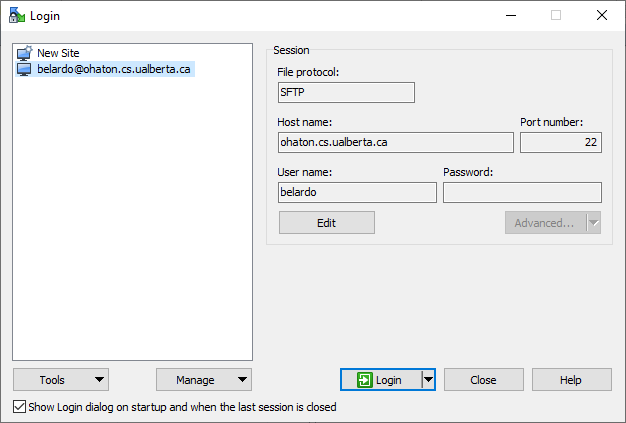Click the Host name input field
Viewport: 626px width, 423px height.
click(x=396, y=142)
